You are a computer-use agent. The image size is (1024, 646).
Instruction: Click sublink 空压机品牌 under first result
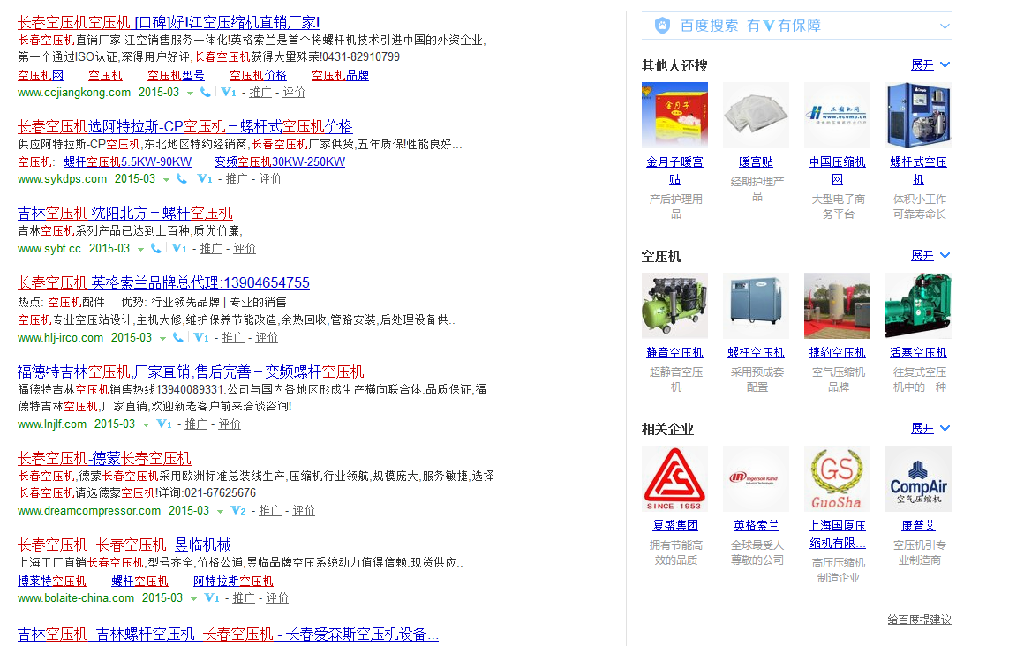click(340, 75)
